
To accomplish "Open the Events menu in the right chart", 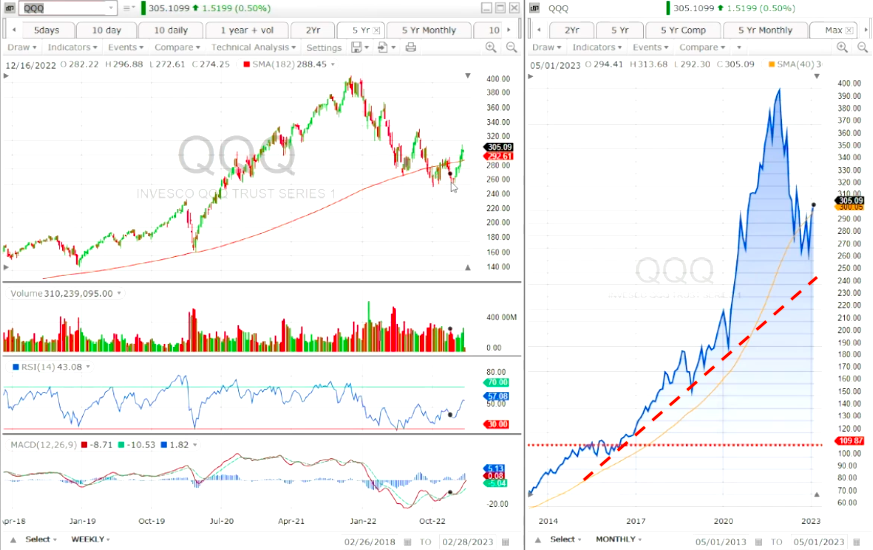I will point(651,47).
